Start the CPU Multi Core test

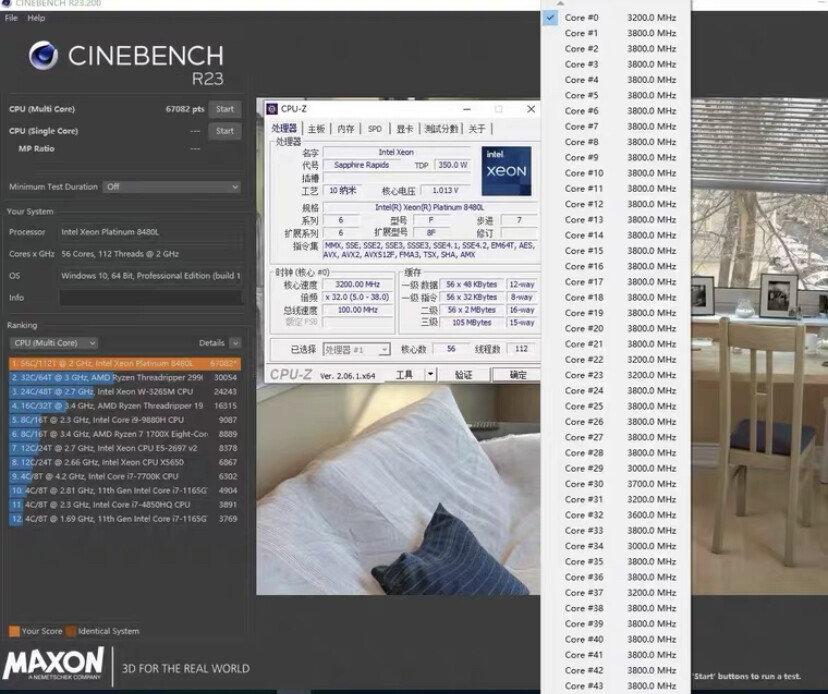coord(224,109)
